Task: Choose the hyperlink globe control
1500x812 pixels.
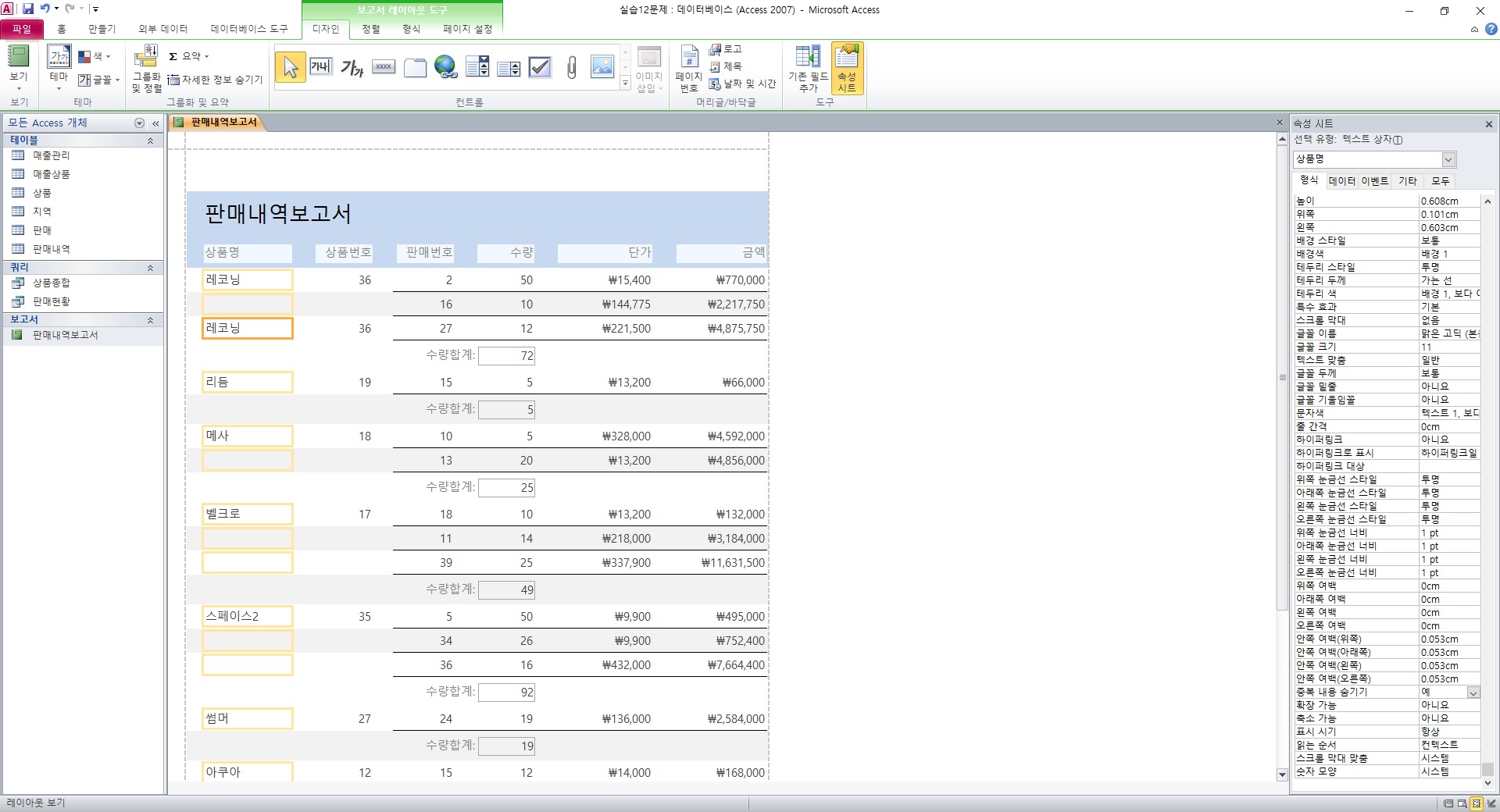Action: tap(446, 68)
